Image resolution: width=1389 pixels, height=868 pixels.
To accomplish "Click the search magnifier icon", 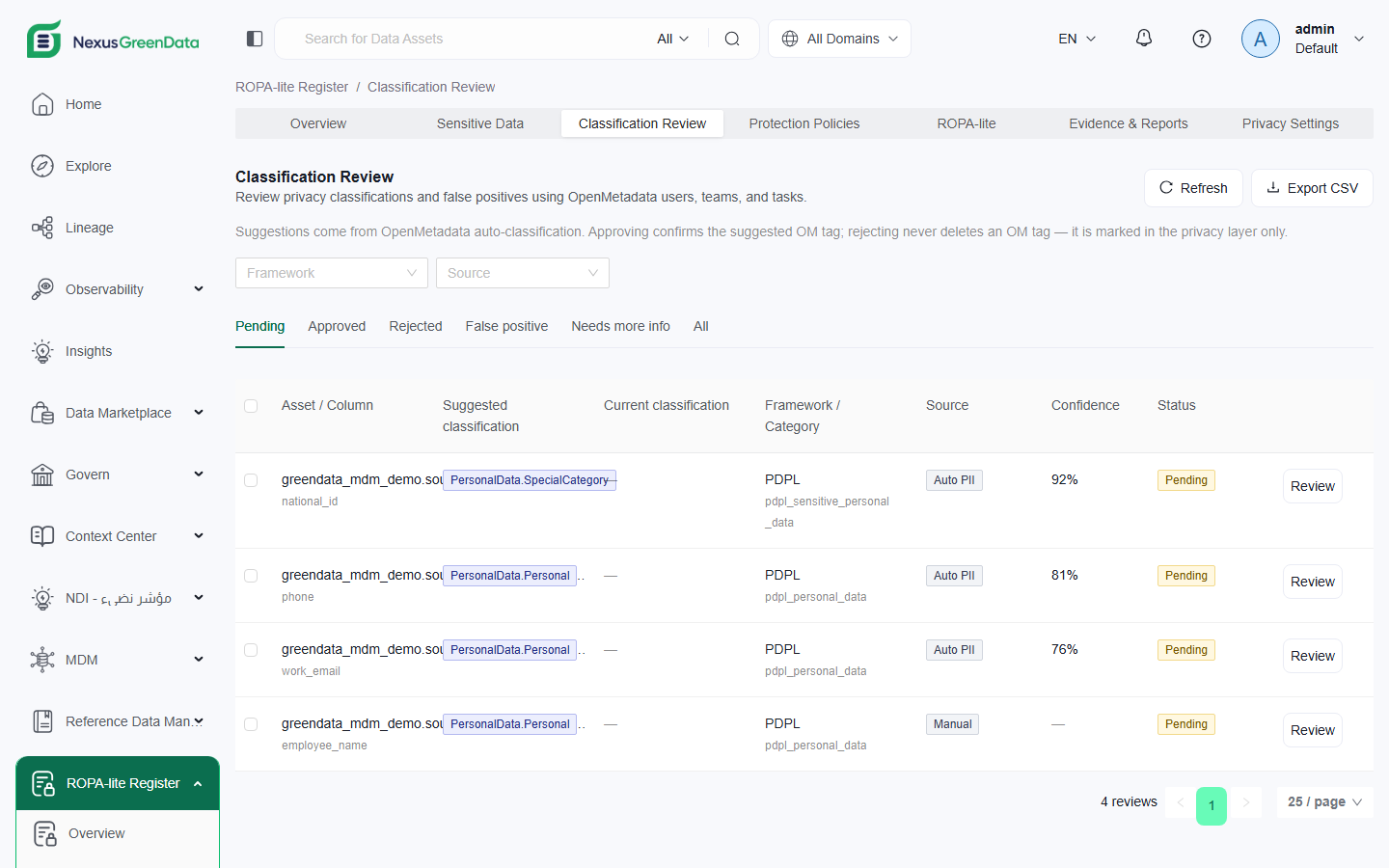I will pos(732,39).
